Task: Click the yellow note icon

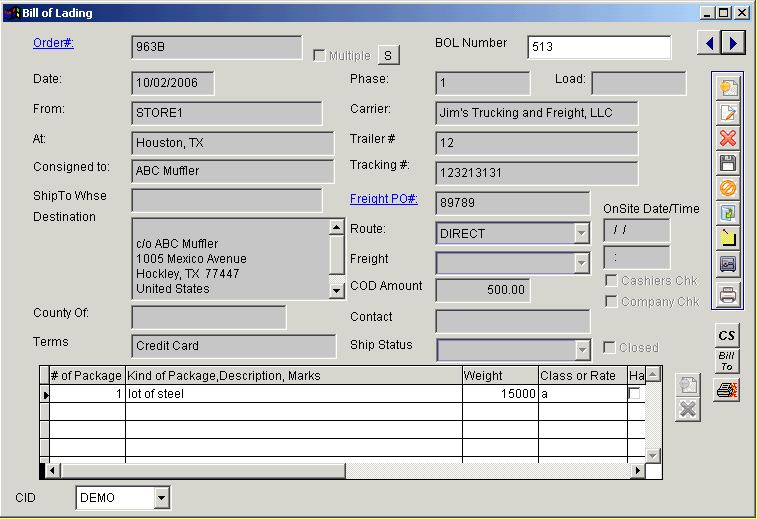Action: (x=728, y=238)
